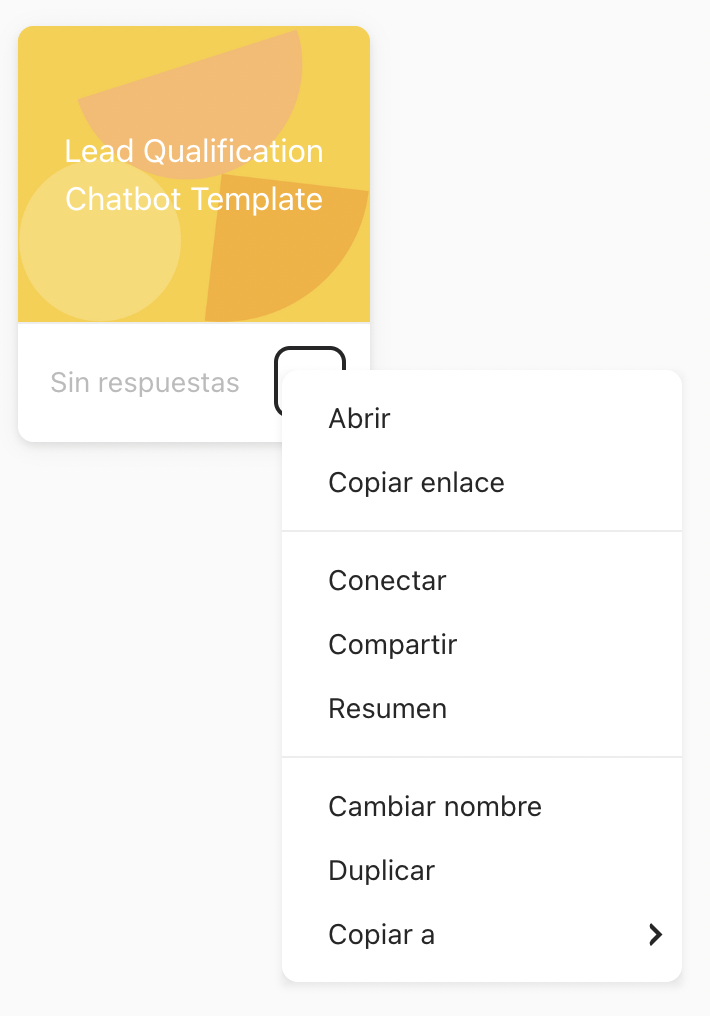Select Abrir from the context menu

[x=482, y=419]
